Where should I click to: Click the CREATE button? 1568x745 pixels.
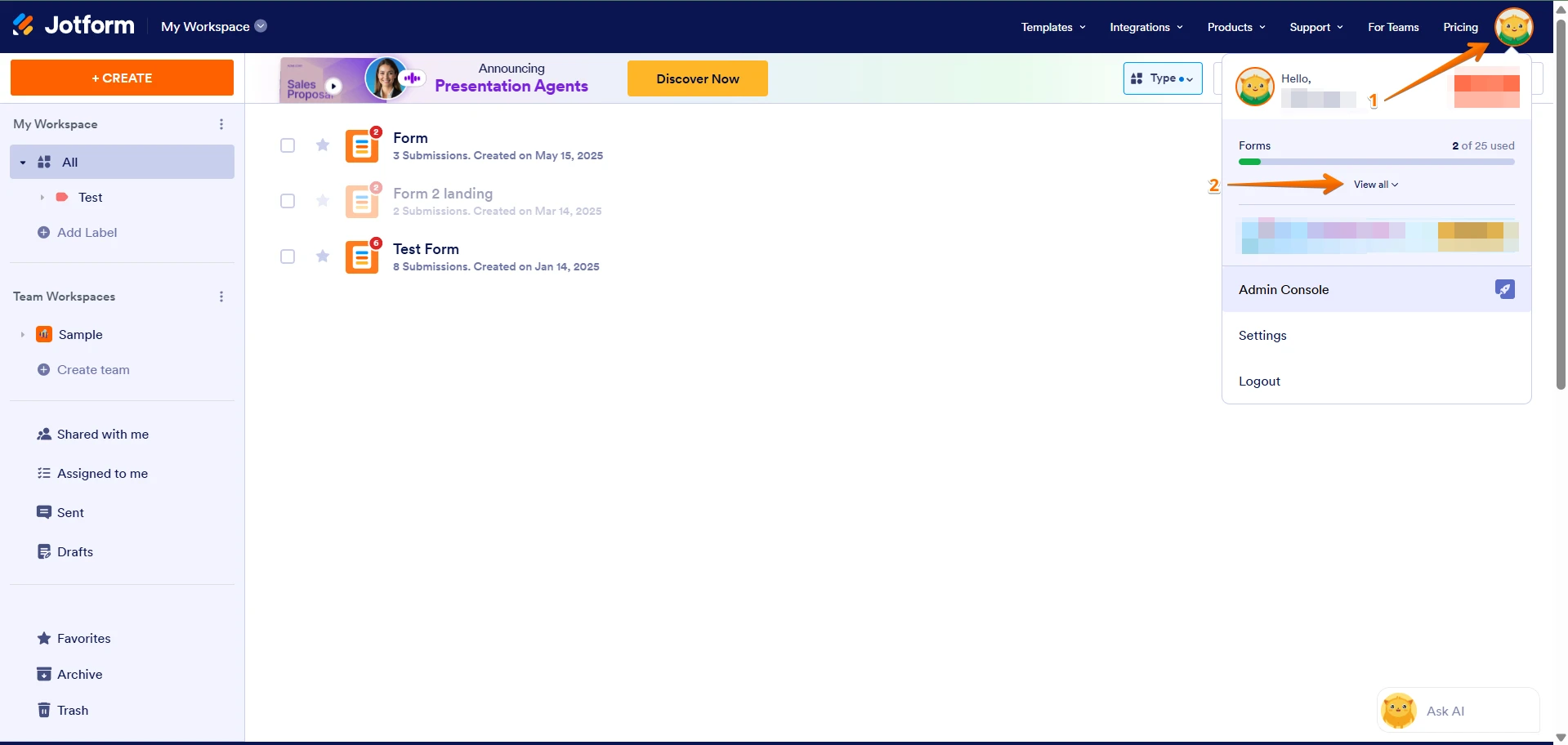[x=121, y=78]
